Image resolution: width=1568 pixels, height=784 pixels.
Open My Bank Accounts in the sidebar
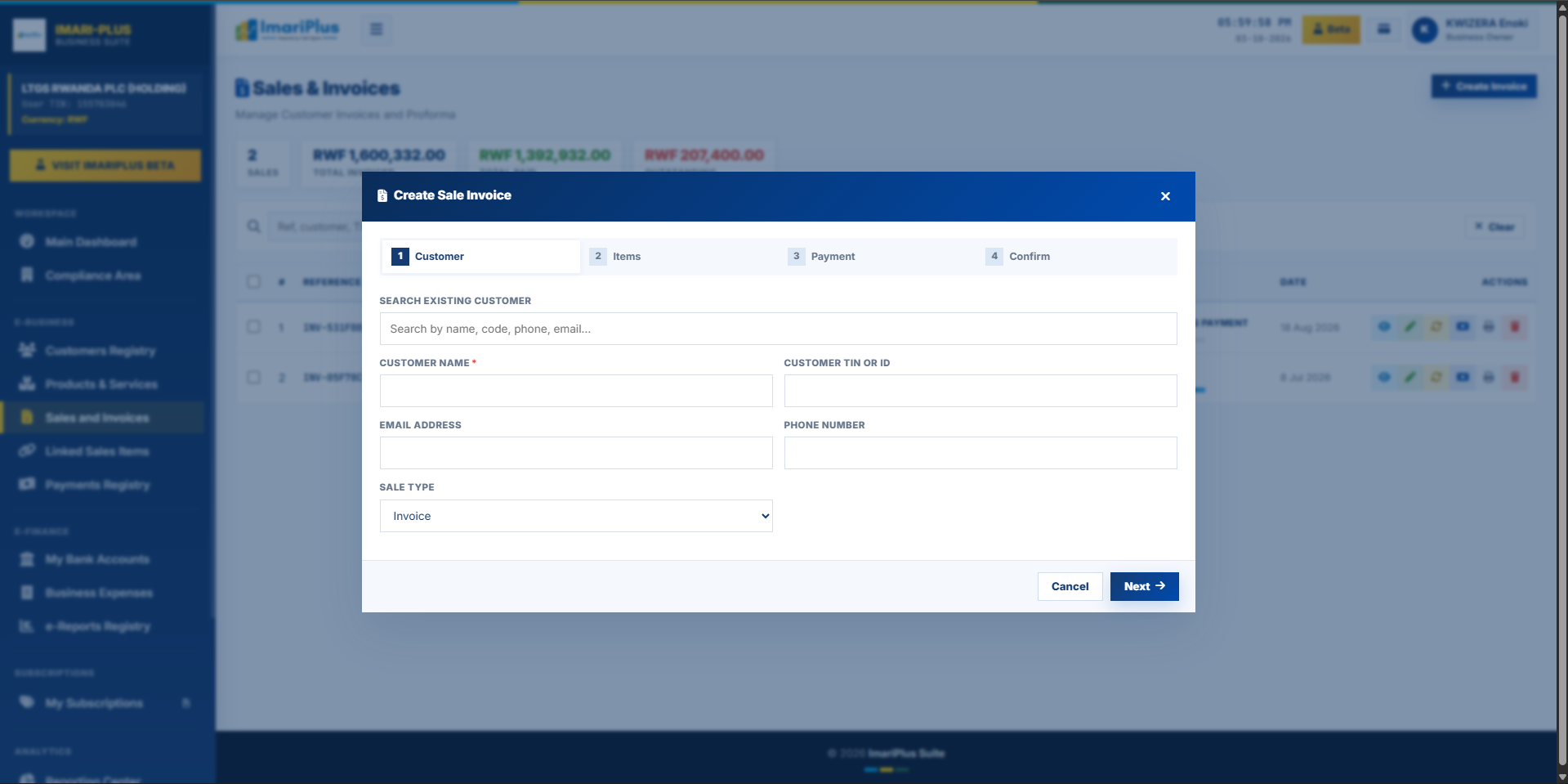pos(102,559)
